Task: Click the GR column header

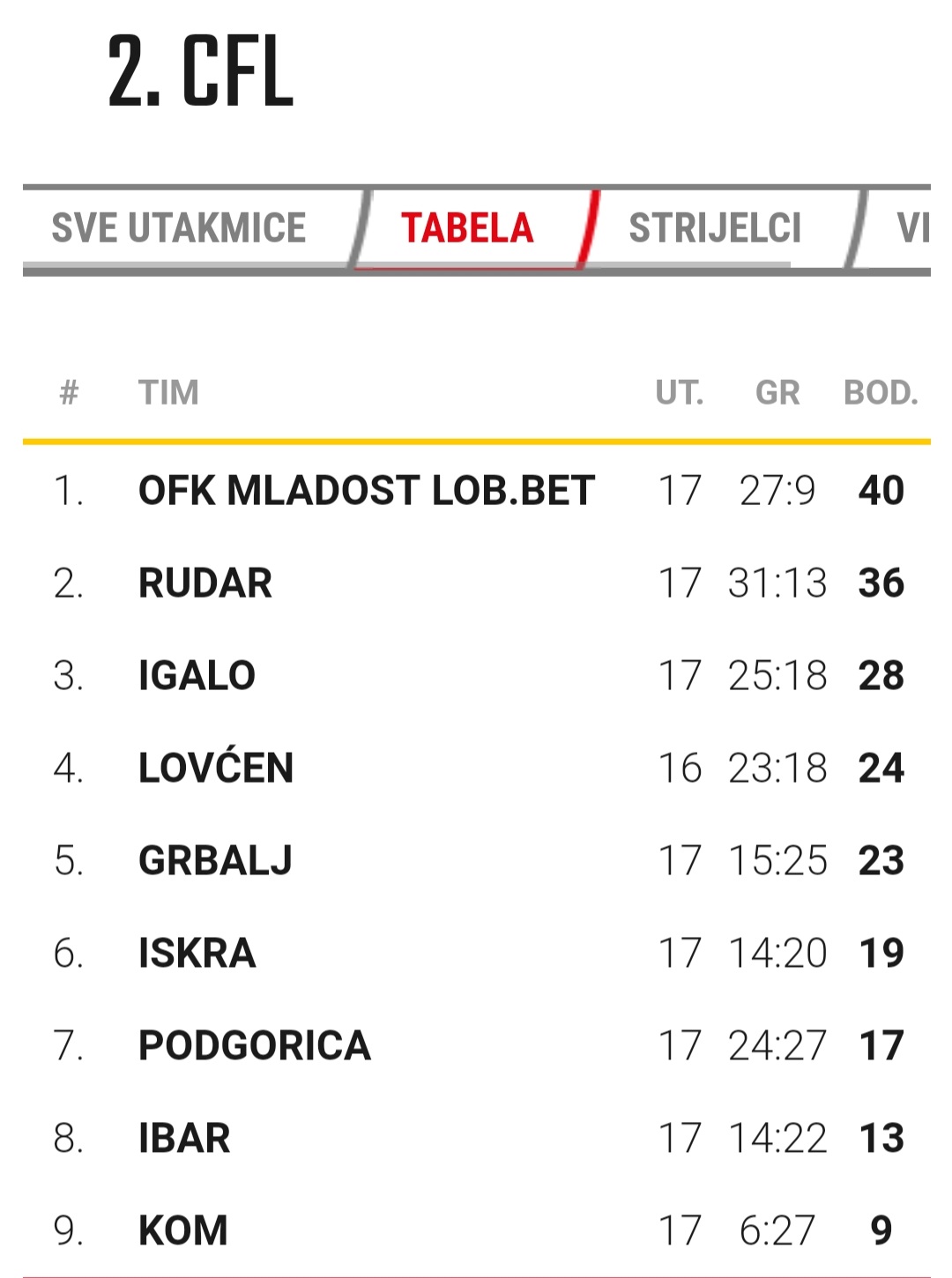Action: click(x=777, y=393)
